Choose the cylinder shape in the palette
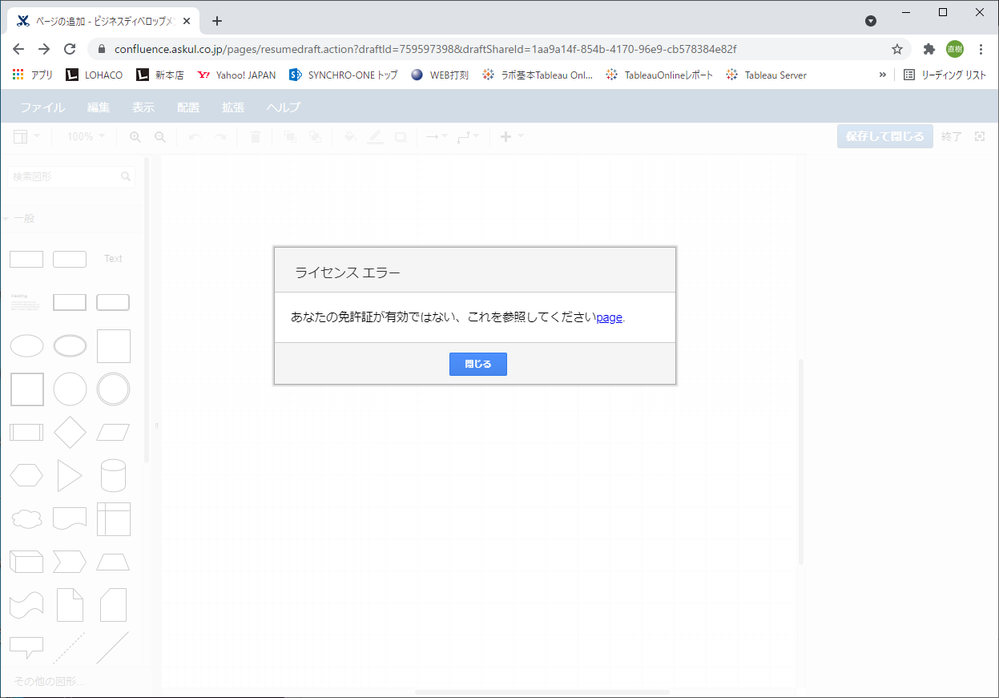 pyautogui.click(x=113, y=476)
